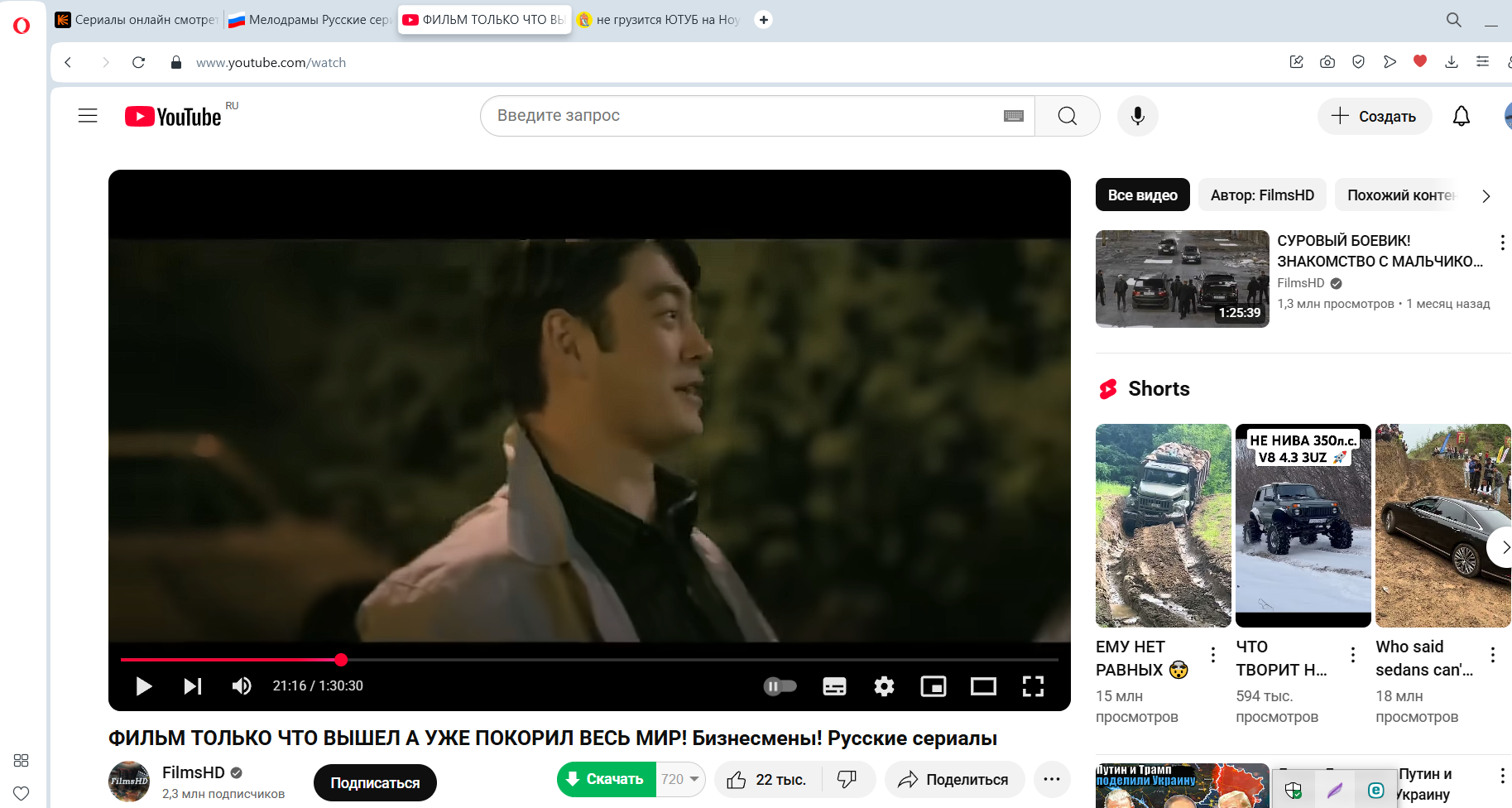This screenshot has width=1512, height=808.
Task: Open miniplayer mode
Action: click(x=934, y=685)
